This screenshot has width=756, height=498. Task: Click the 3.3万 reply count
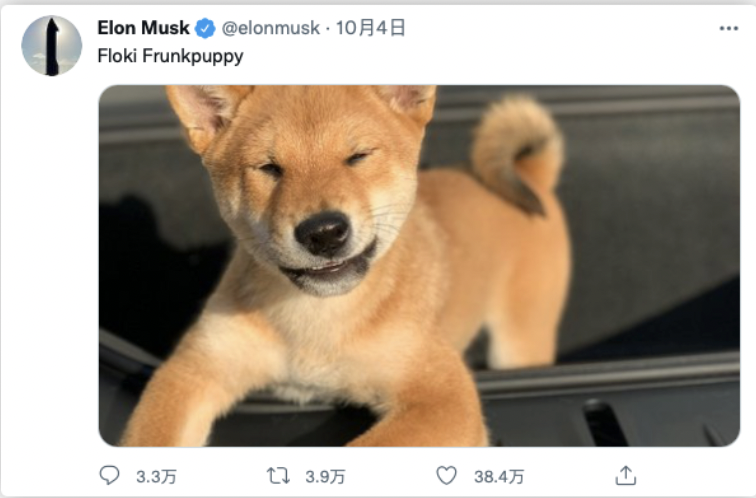coord(156,477)
